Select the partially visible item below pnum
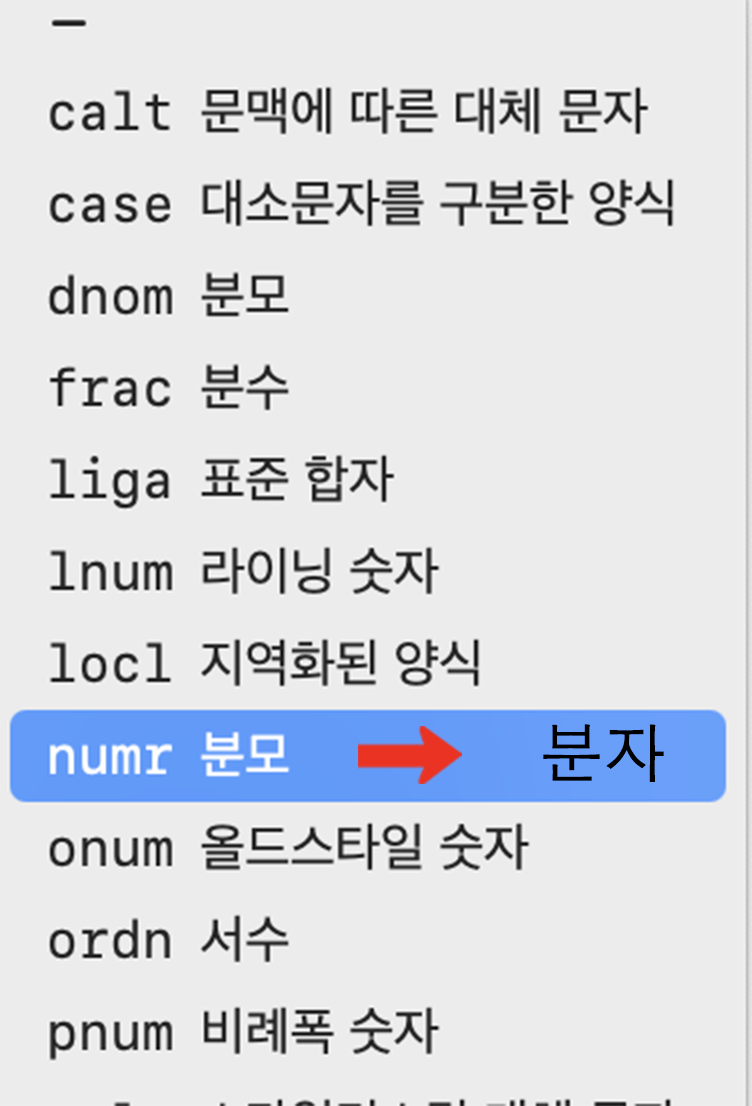This screenshot has height=1106, width=752. tap(368, 1097)
